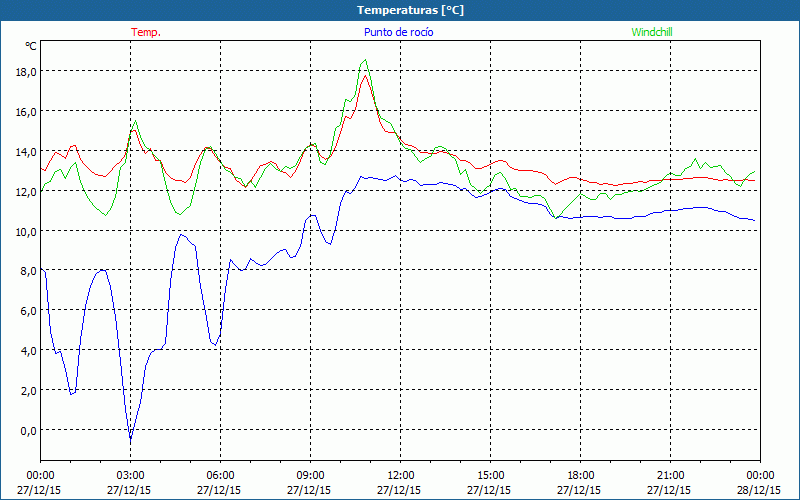This screenshot has height=500, width=800.
Task: Click the 0,0 y-axis value
Action: point(29,431)
